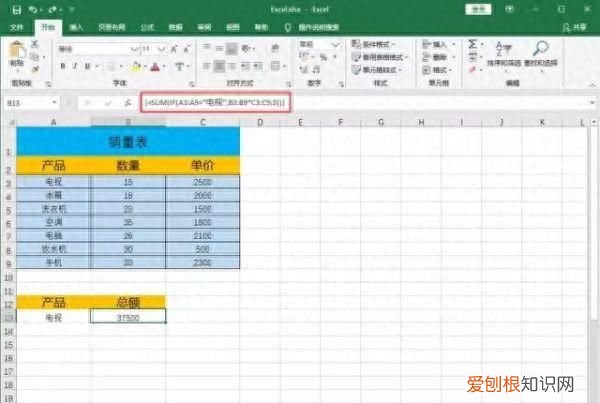The image size is (600, 403).
Task: Click inside the formula bar SUM formula
Action: coord(215,103)
